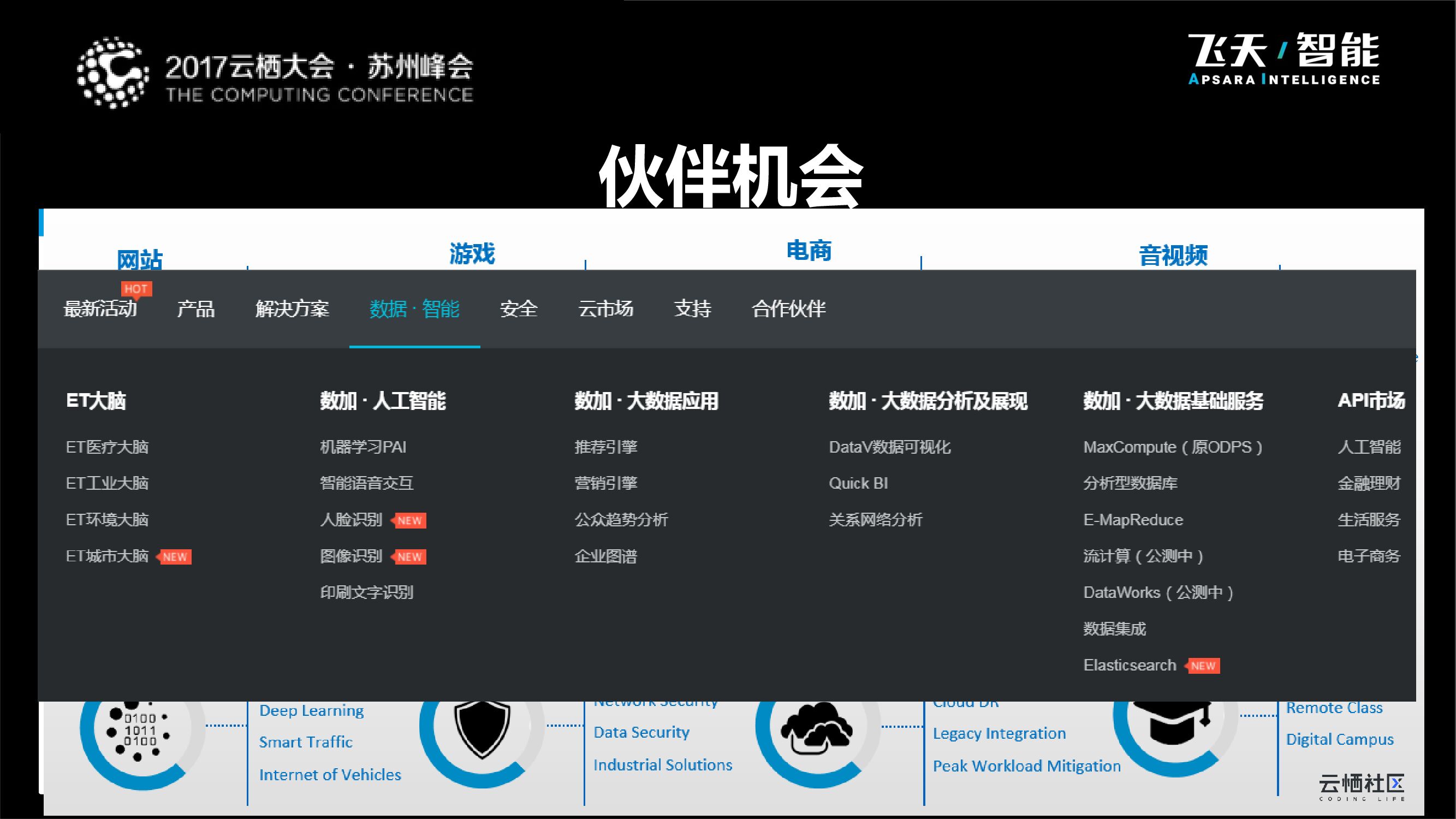Click the HOT badge on 最新活动

135,289
